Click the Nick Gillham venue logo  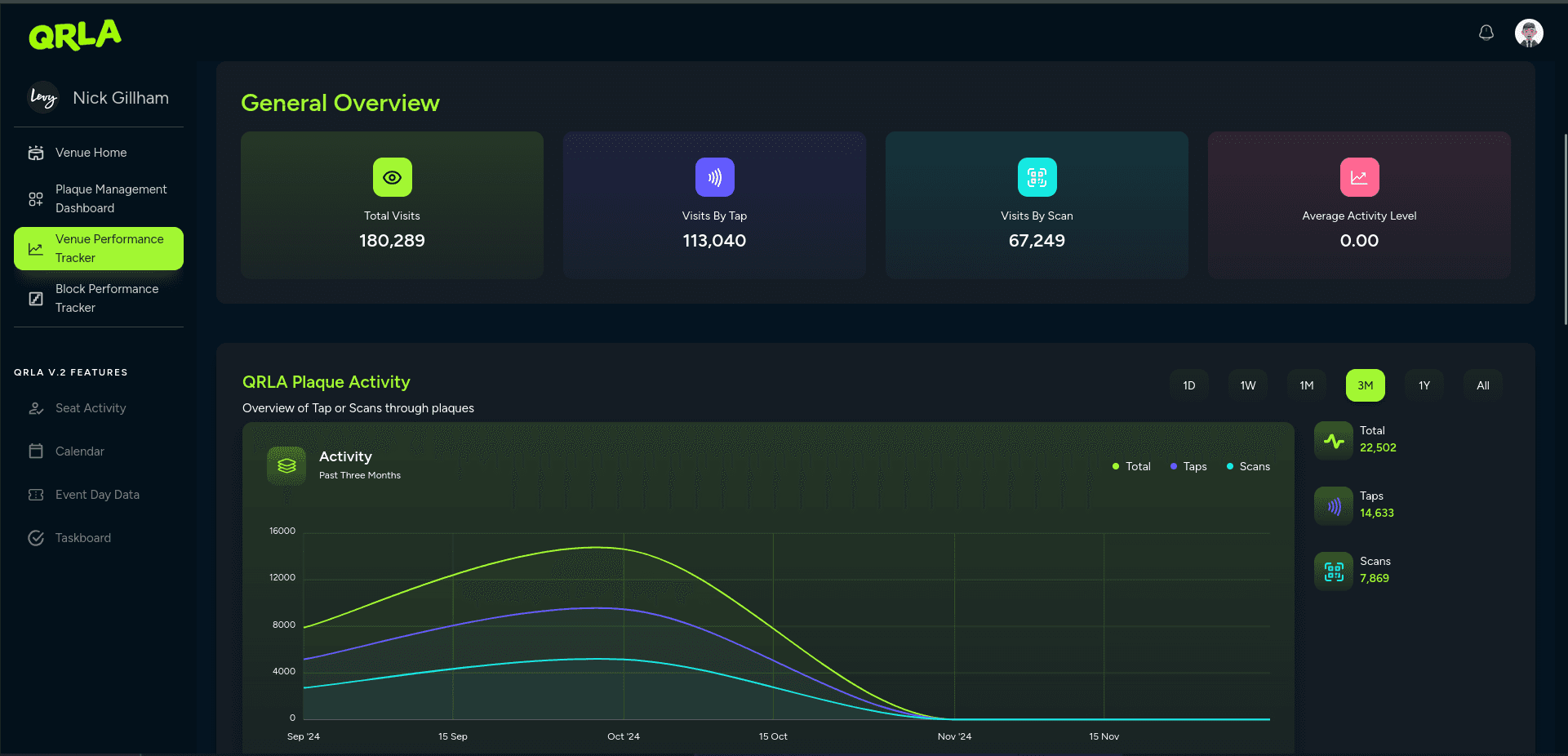43,98
